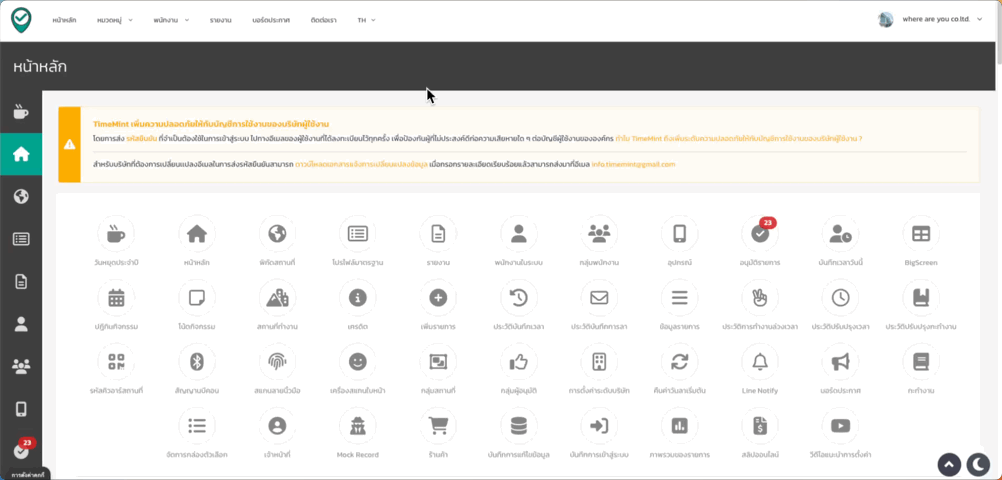Click the list card icon in the left sidebar

coord(21,239)
